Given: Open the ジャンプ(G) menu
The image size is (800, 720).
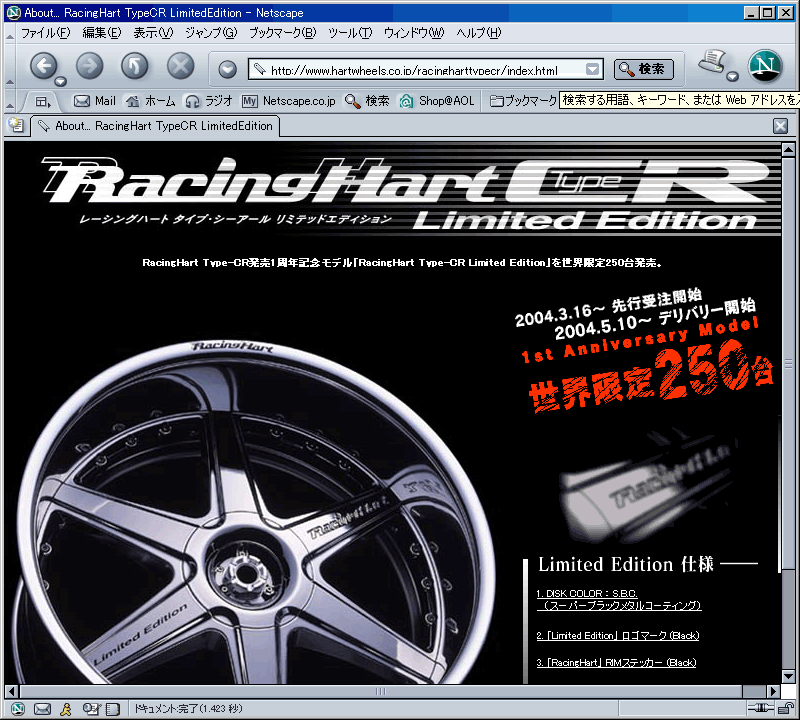Looking at the screenshot, I should (211, 33).
